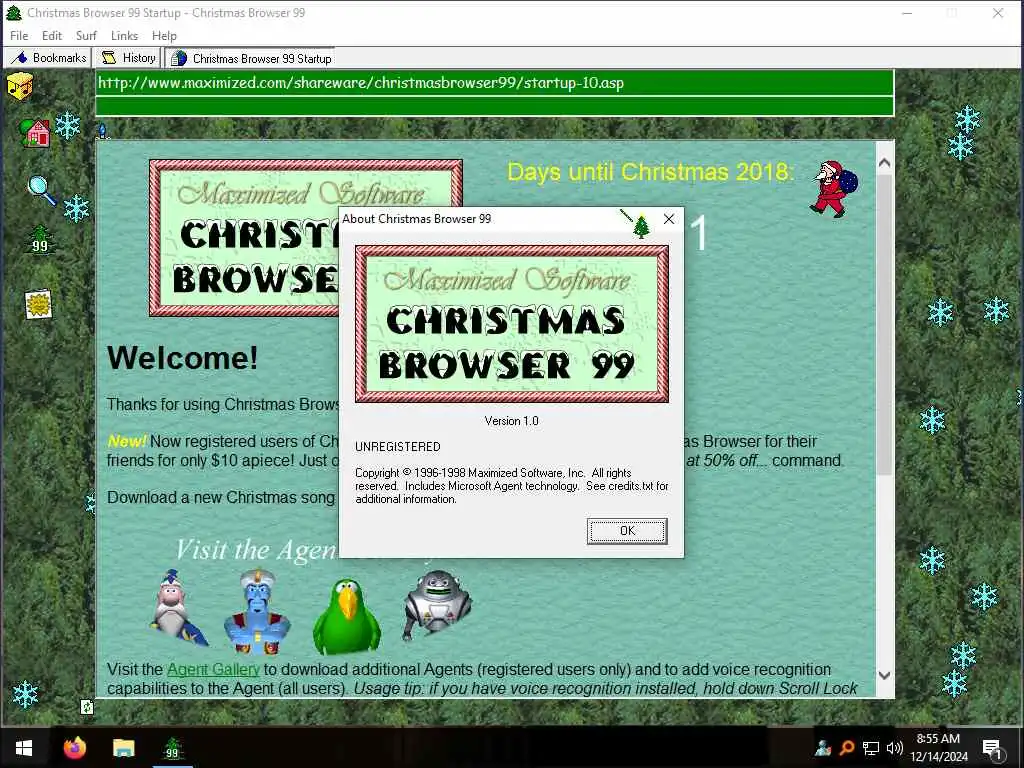This screenshot has height=768, width=1024.
Task: Open network status tray icon
Action: tap(871, 748)
